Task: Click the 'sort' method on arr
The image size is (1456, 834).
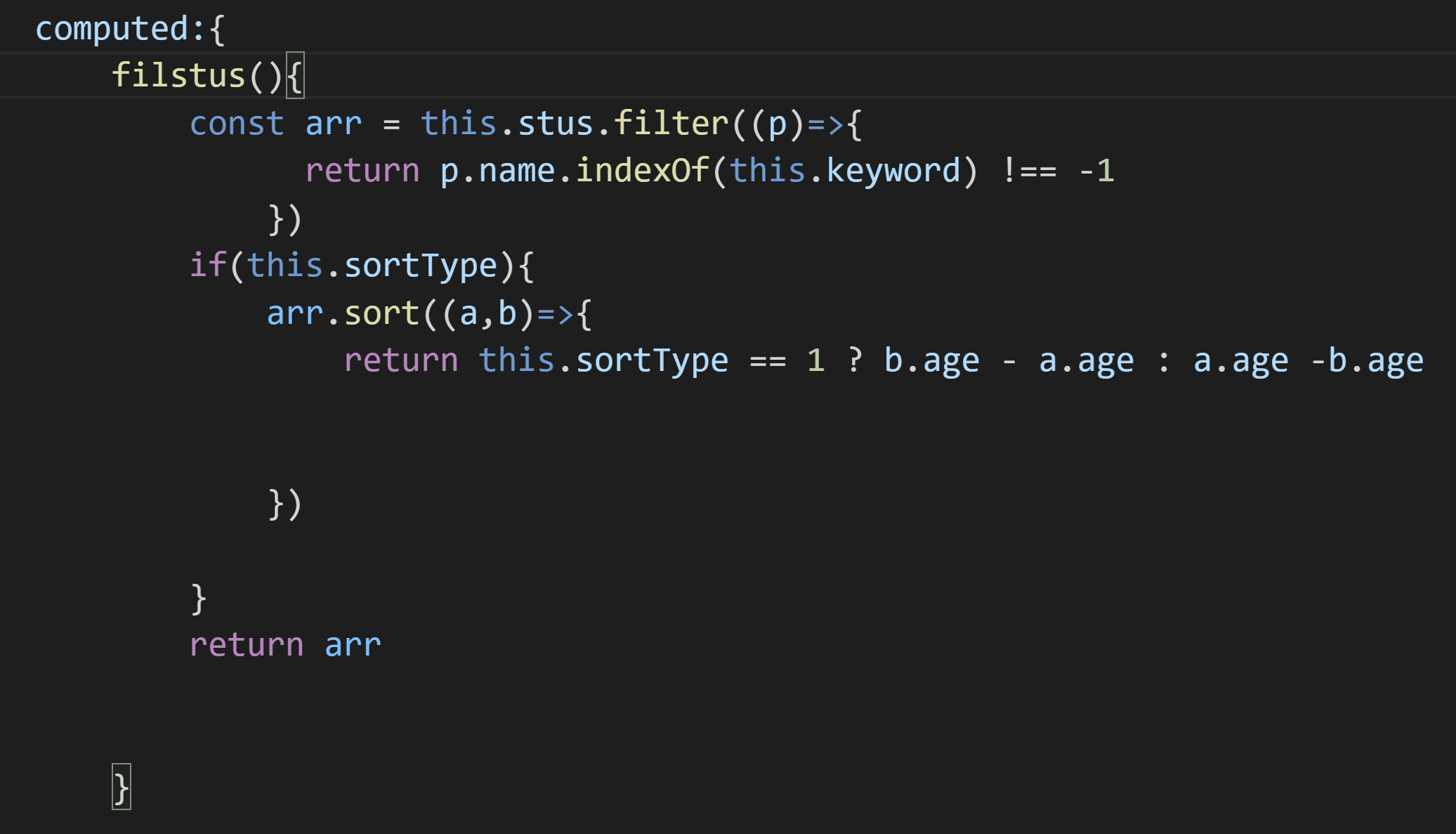Action: pyautogui.click(x=382, y=313)
